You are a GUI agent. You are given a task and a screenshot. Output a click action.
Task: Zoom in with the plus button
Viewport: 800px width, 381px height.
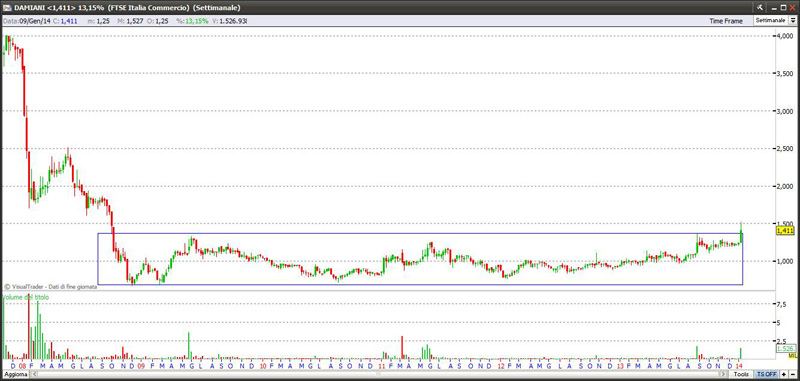pos(784,374)
